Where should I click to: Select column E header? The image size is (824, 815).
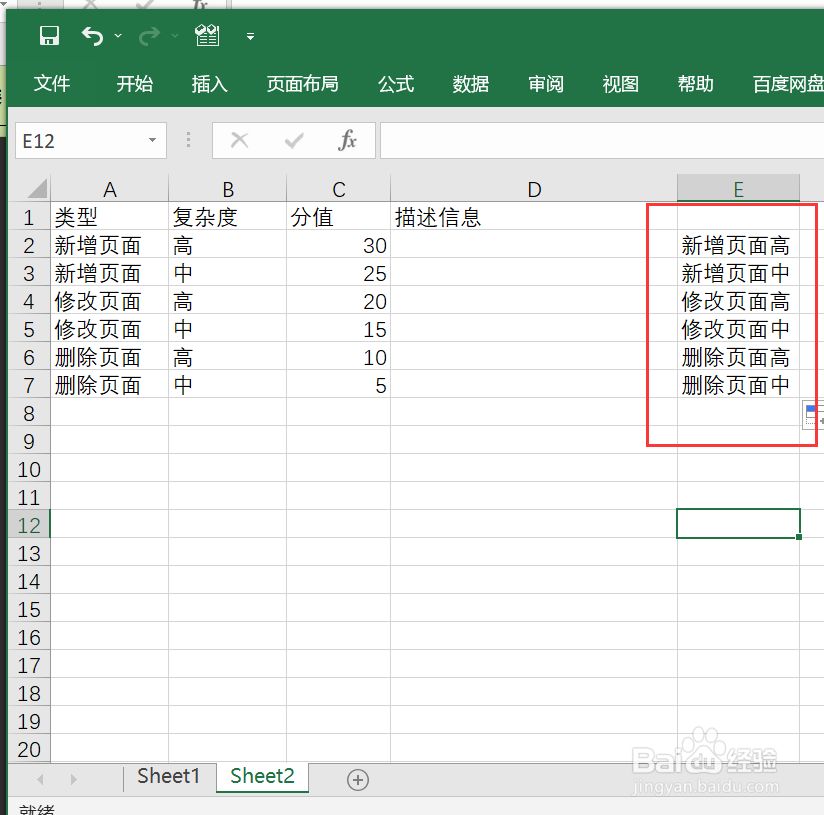click(738, 189)
